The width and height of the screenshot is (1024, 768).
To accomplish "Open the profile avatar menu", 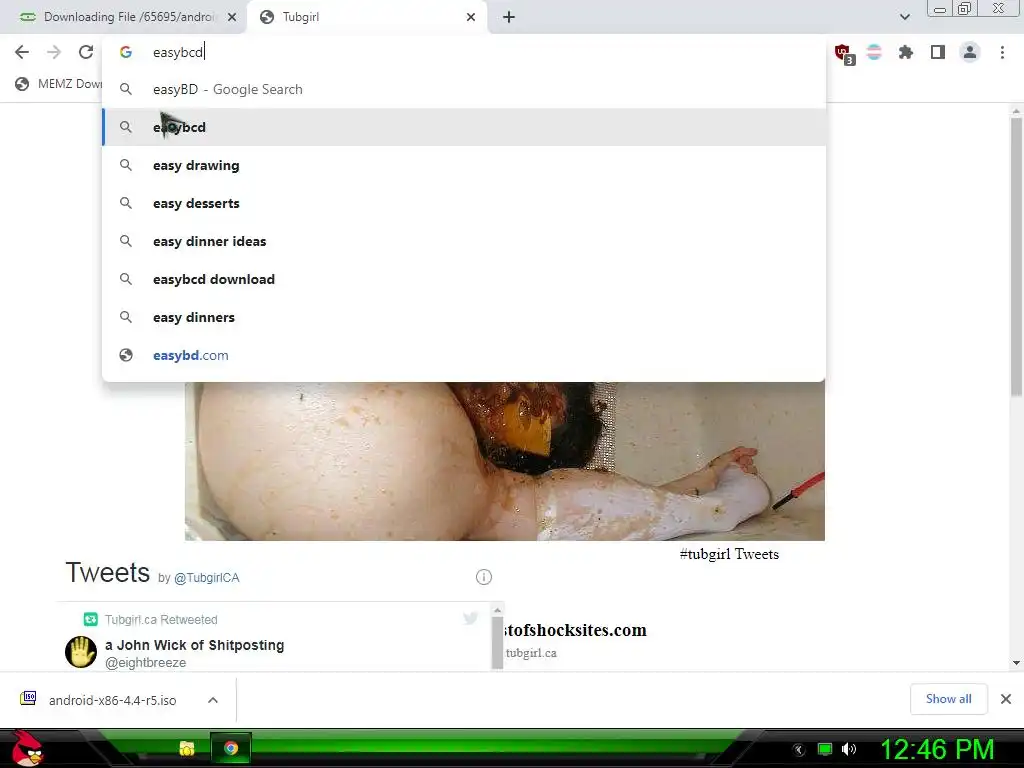I will (x=970, y=52).
